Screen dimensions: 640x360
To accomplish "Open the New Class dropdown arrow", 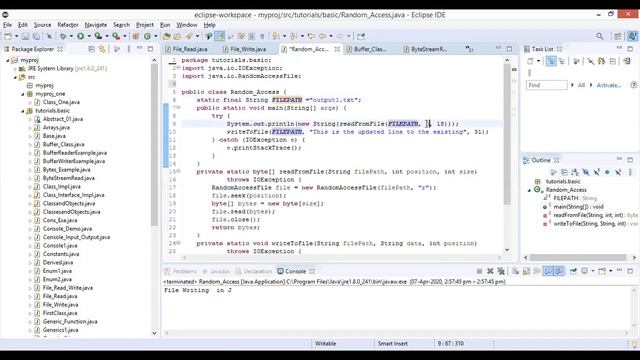I will click(x=156, y=36).
